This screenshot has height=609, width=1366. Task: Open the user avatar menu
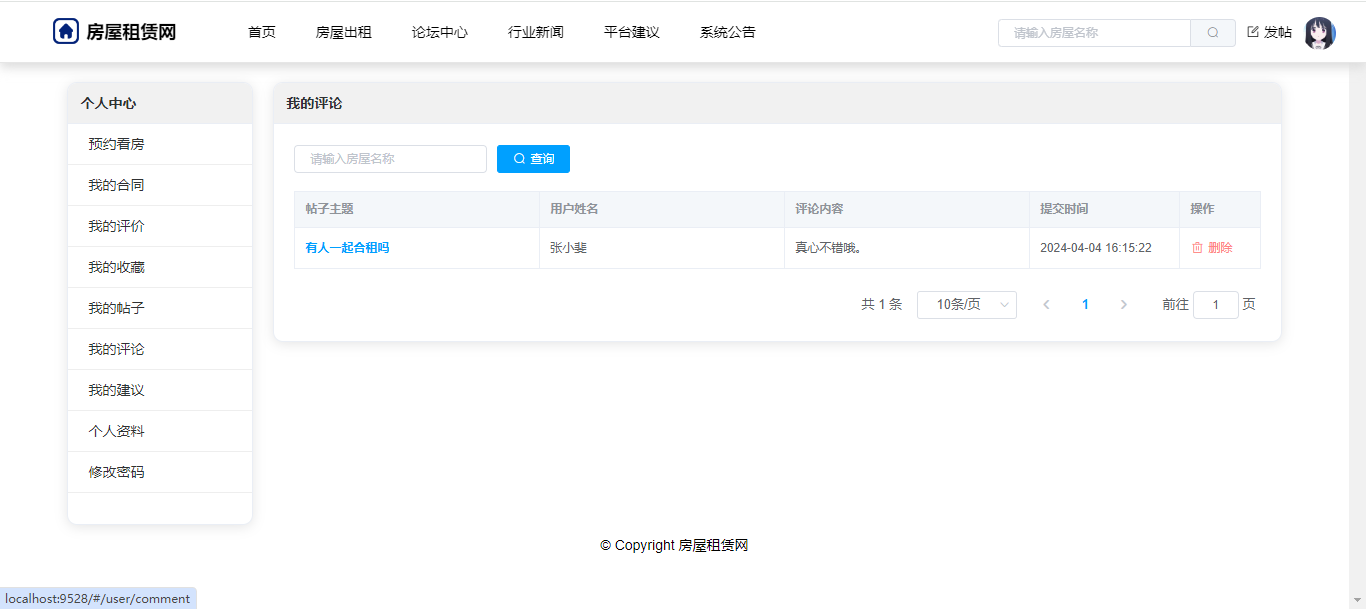click(1319, 33)
